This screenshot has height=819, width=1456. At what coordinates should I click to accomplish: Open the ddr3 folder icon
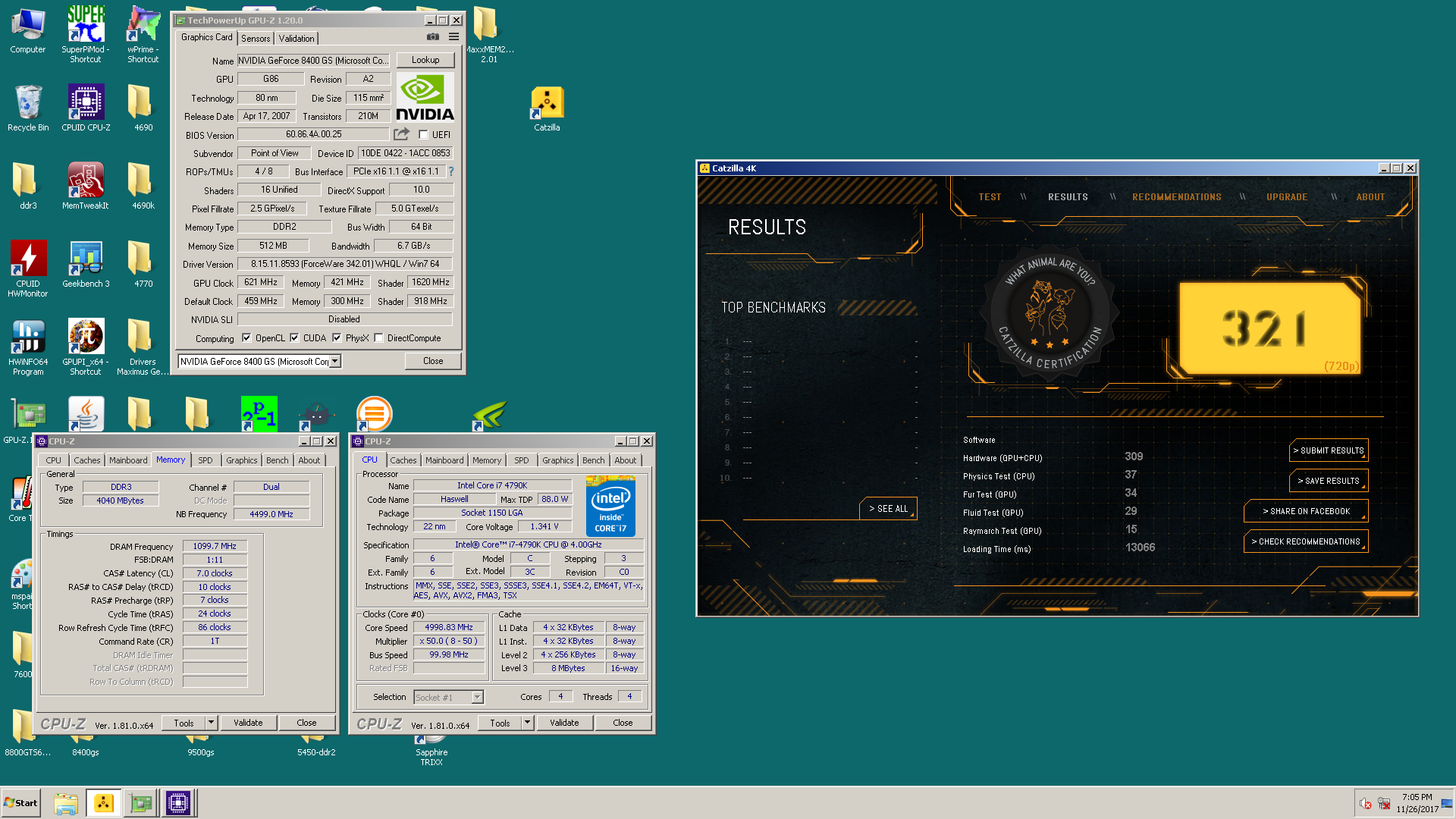point(28,186)
